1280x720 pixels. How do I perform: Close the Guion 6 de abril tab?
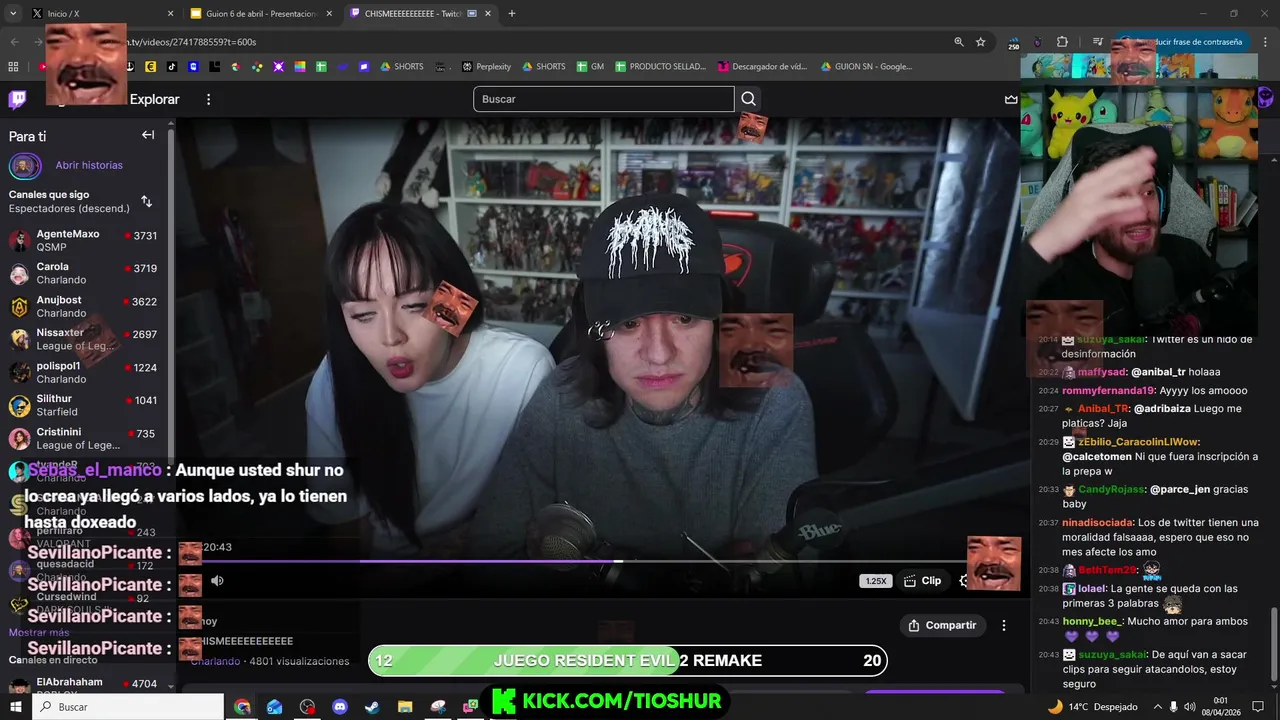329,14
